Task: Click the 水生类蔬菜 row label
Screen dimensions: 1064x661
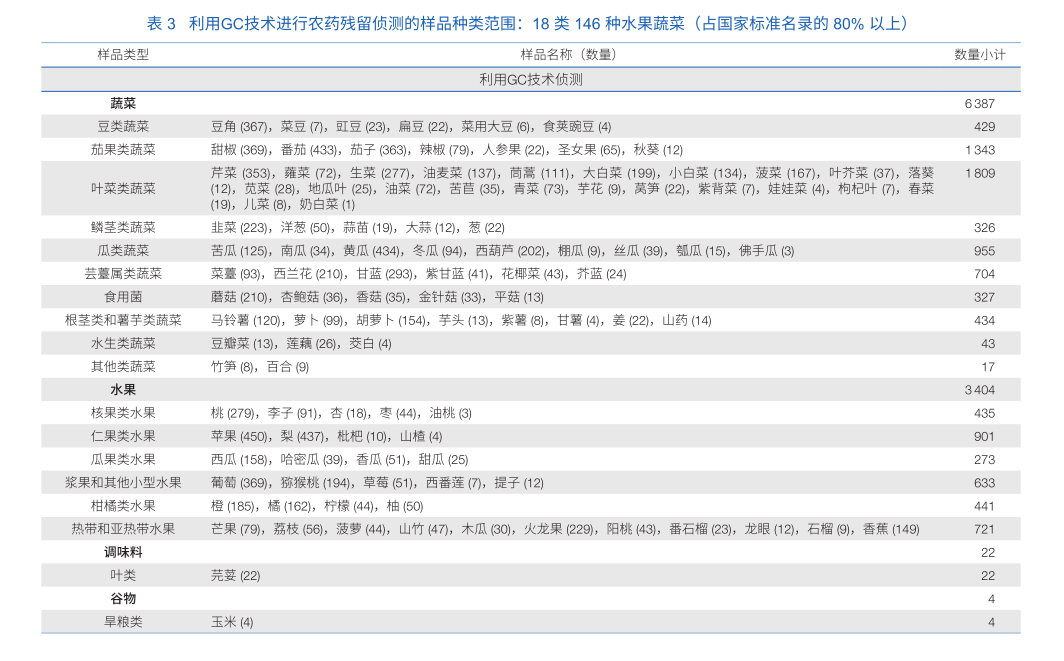Action: click(122, 343)
